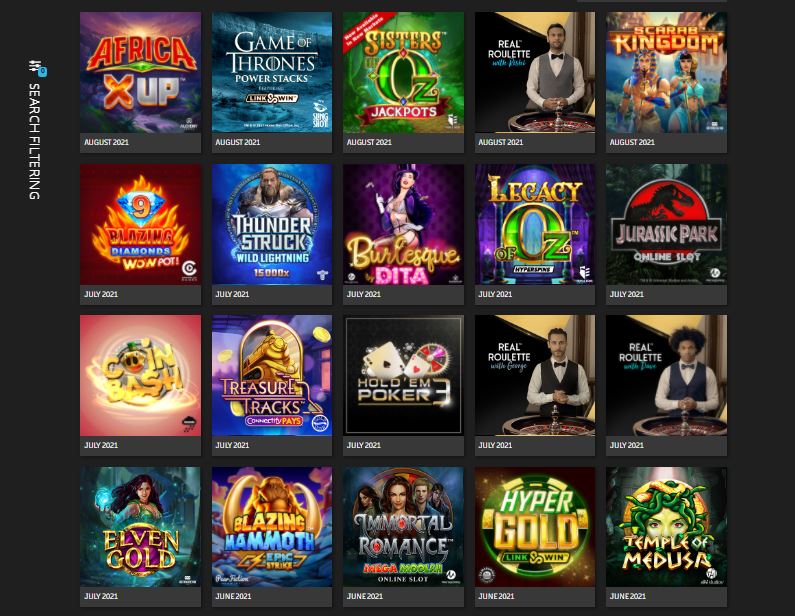Open the search filtering sliders icon
This screenshot has width=795, height=616.
tap(35, 66)
